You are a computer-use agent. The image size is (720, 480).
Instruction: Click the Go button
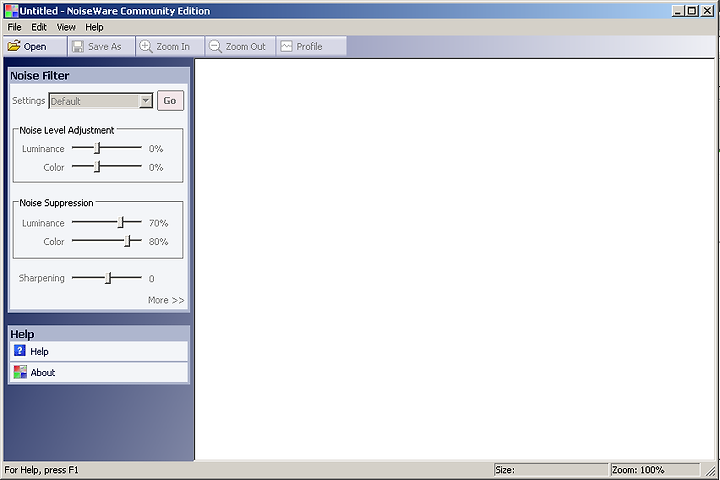pyautogui.click(x=170, y=101)
